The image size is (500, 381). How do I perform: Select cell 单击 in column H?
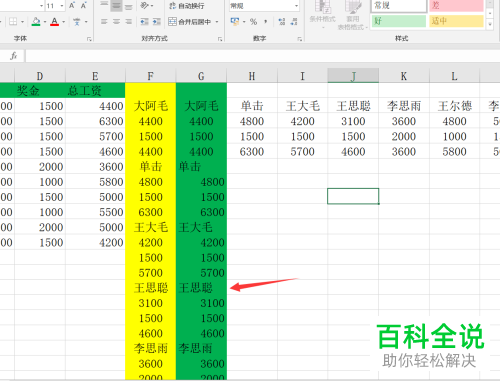252,106
